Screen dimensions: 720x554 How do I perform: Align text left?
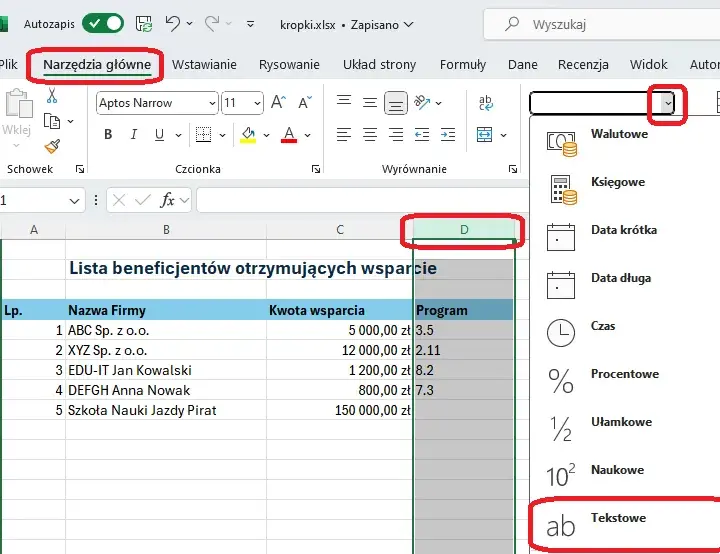tap(344, 135)
